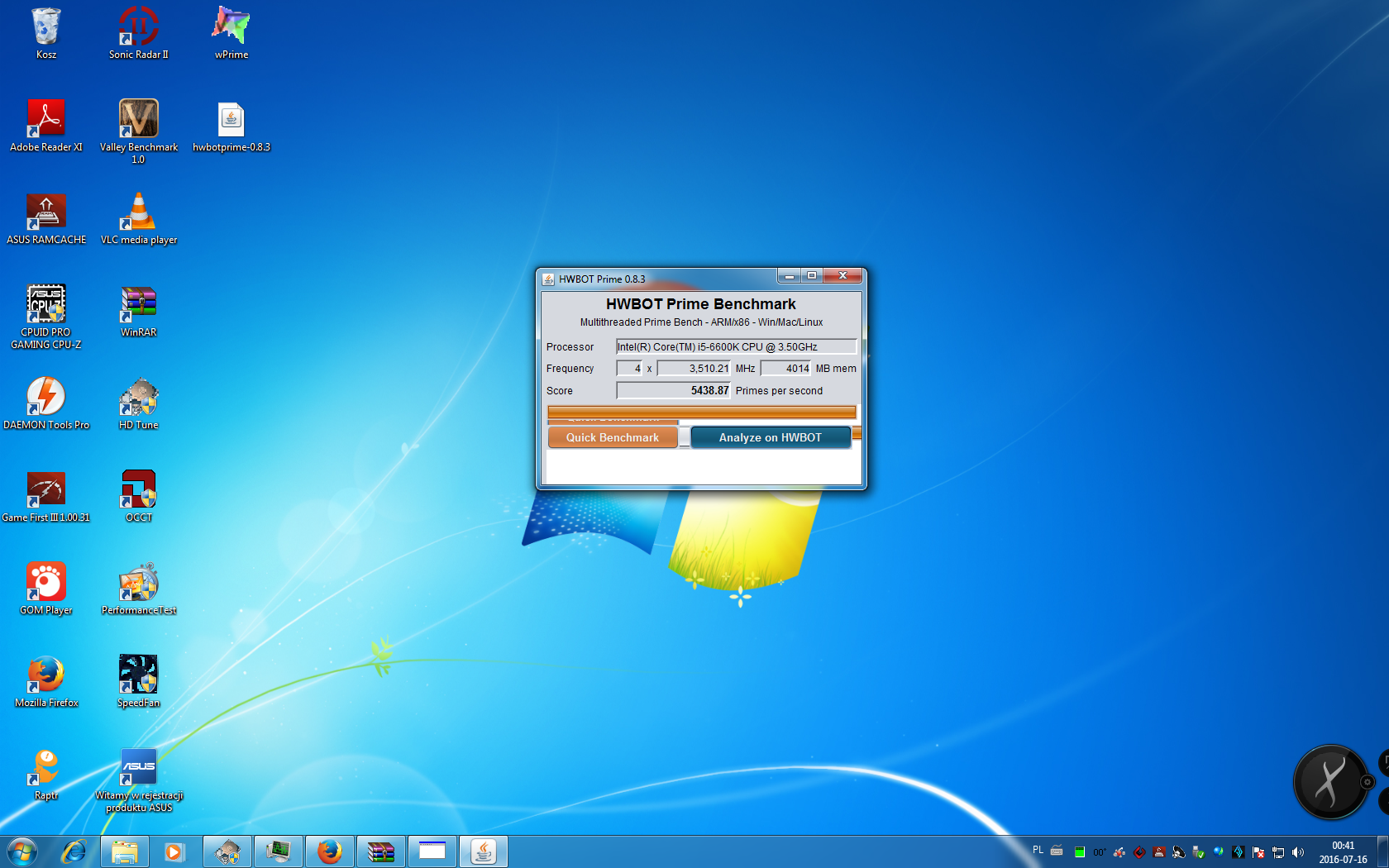Open PerformanceTest desktop shortcut
This screenshot has width=1389, height=868.
click(139, 589)
